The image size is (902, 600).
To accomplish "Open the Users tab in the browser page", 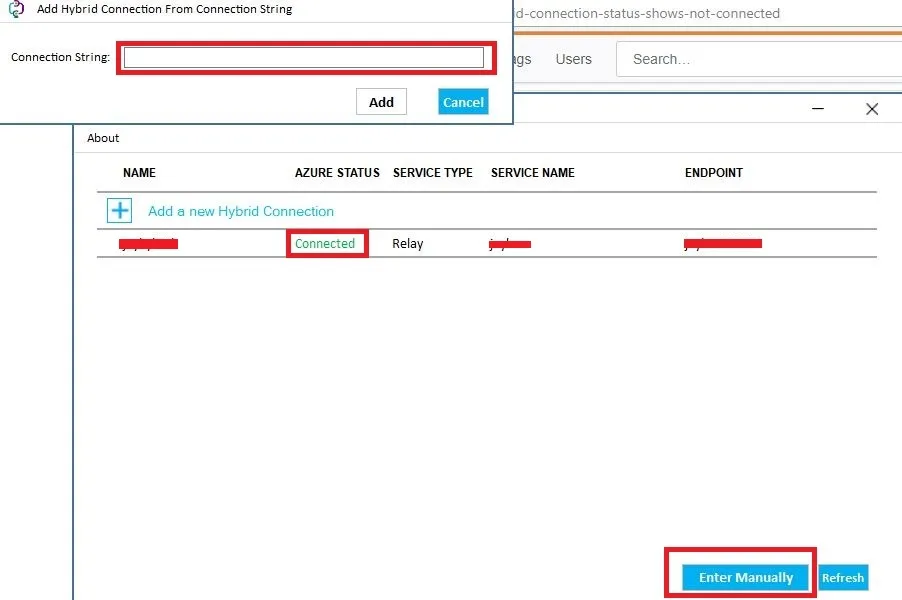I will [x=574, y=59].
